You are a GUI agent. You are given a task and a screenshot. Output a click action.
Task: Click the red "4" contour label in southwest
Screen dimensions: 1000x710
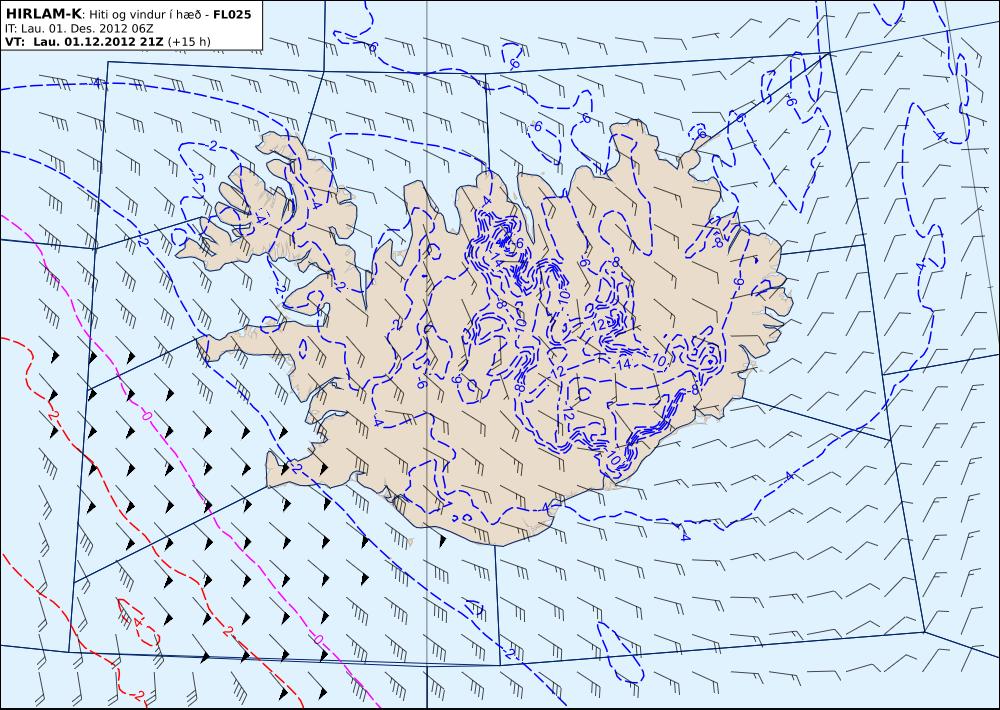(138, 621)
